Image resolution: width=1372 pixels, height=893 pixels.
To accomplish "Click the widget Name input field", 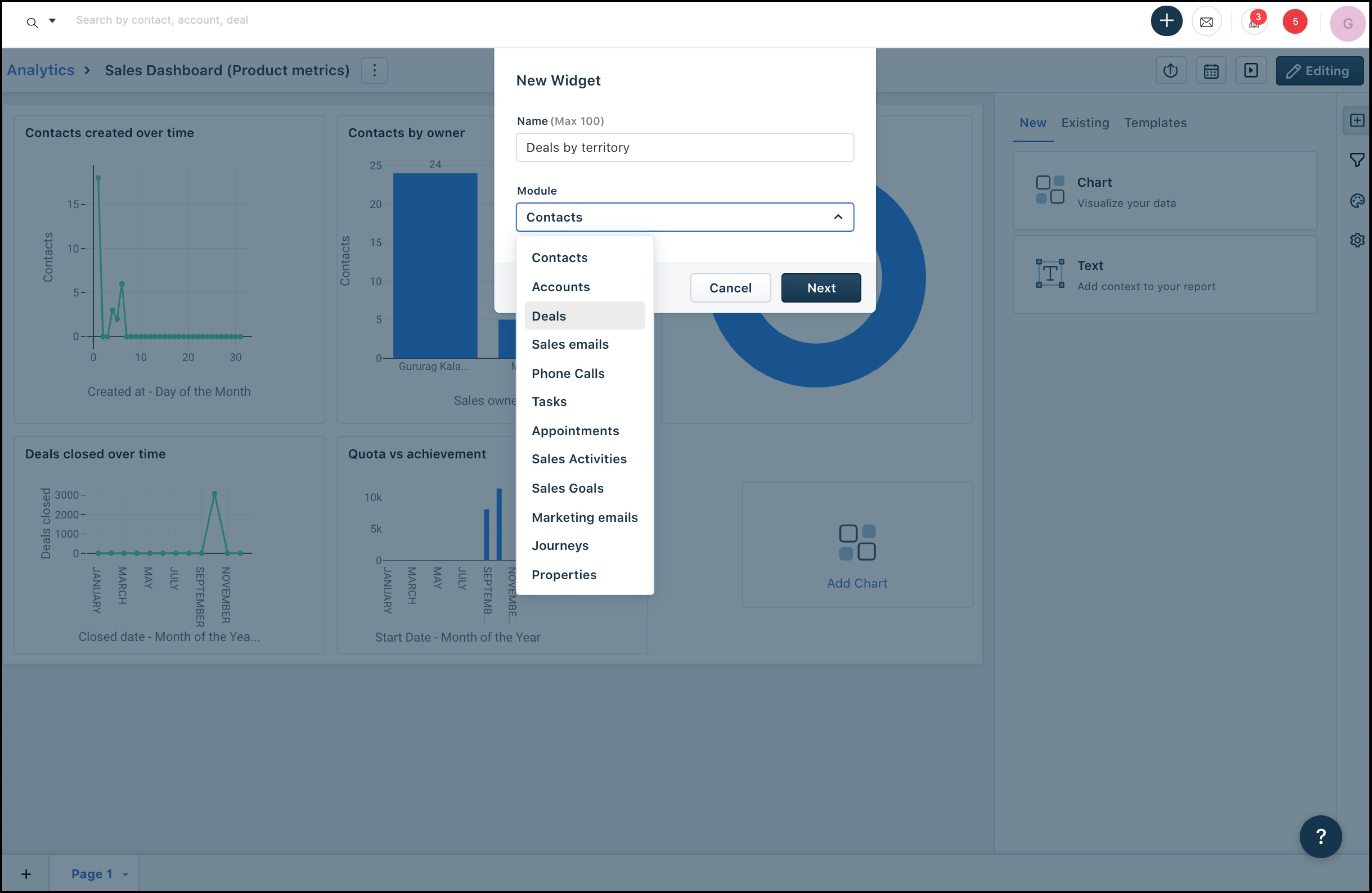I will click(x=685, y=147).
